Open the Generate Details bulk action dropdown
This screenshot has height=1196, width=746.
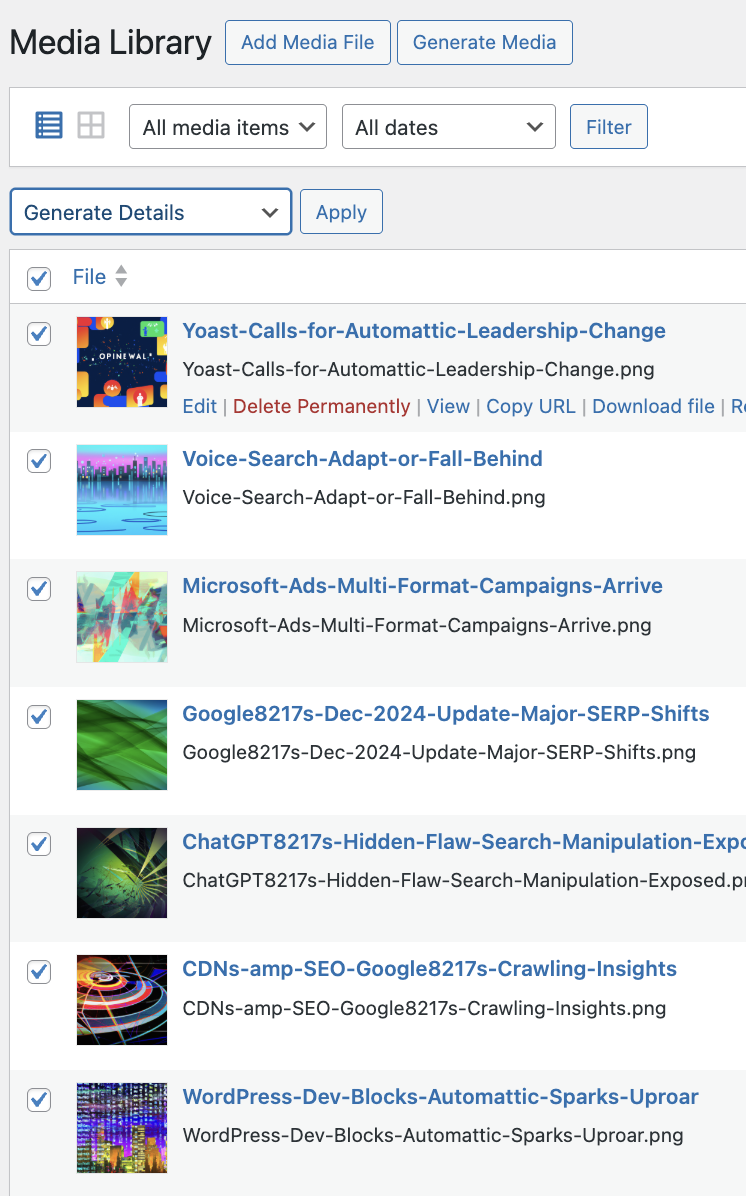pos(151,212)
